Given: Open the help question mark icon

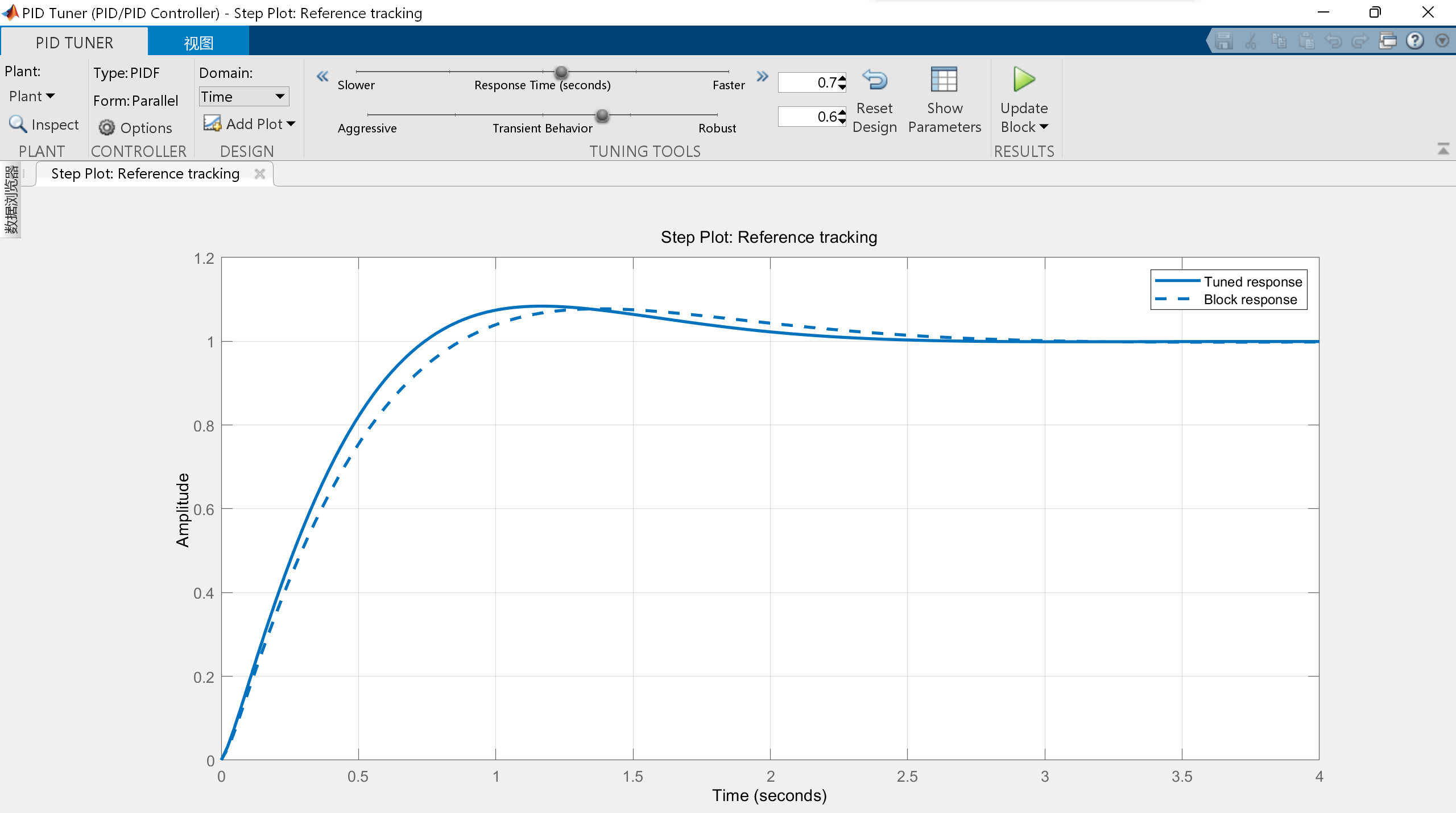Looking at the screenshot, I should point(1415,41).
